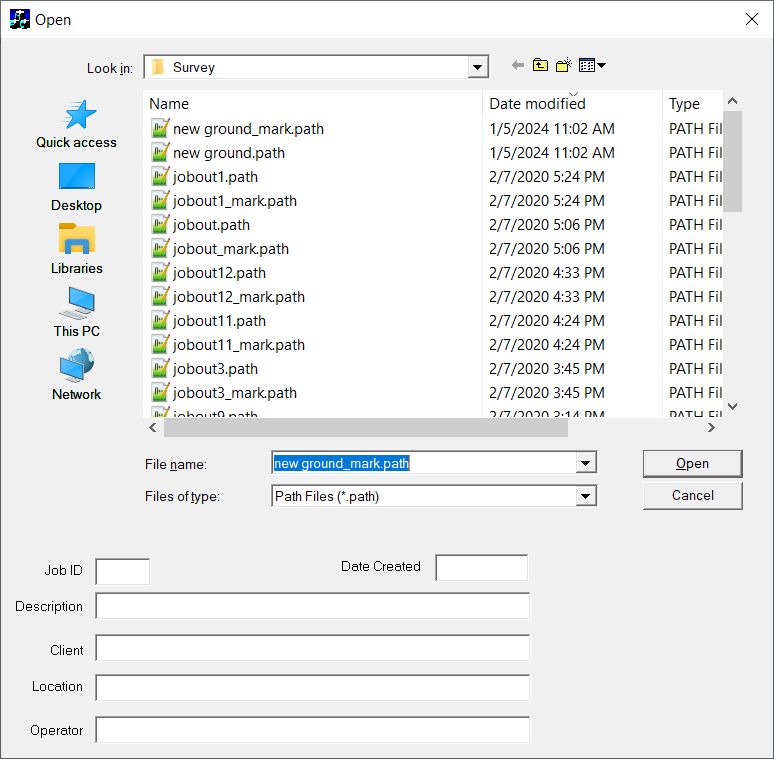Image resolution: width=774 pixels, height=759 pixels.
Task: Click the Back arrow icon
Action: pyautogui.click(x=517, y=66)
